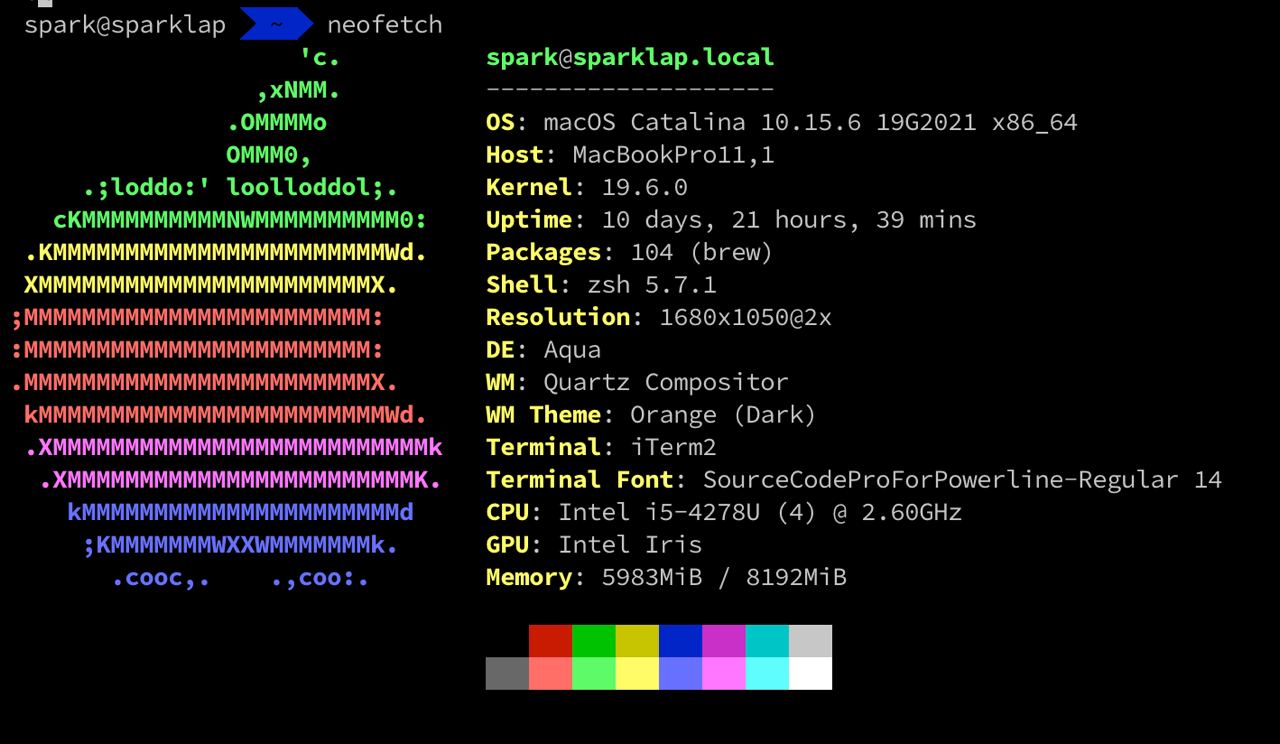The image size is (1280, 744).
Task: Click the ASCII logo leaf ''c.' line
Action: tap(320, 57)
